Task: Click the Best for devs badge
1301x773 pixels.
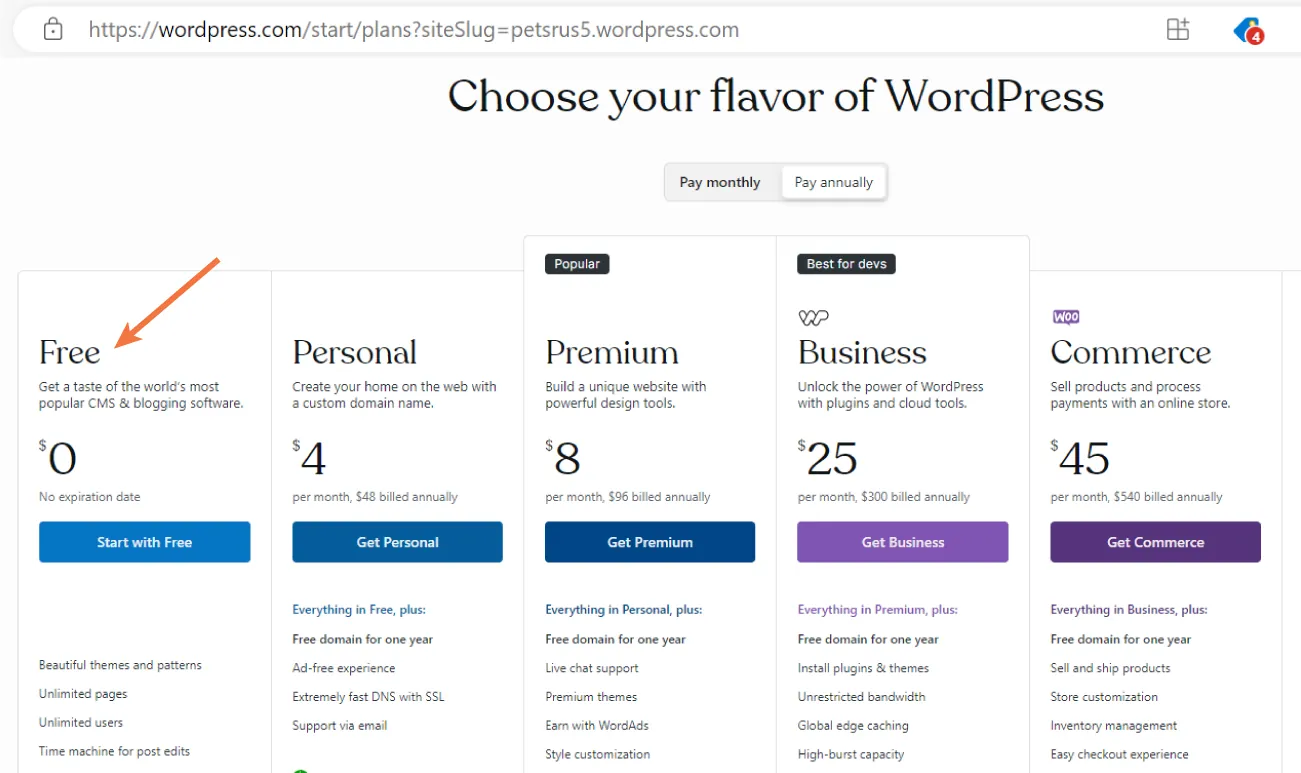Action: click(846, 263)
